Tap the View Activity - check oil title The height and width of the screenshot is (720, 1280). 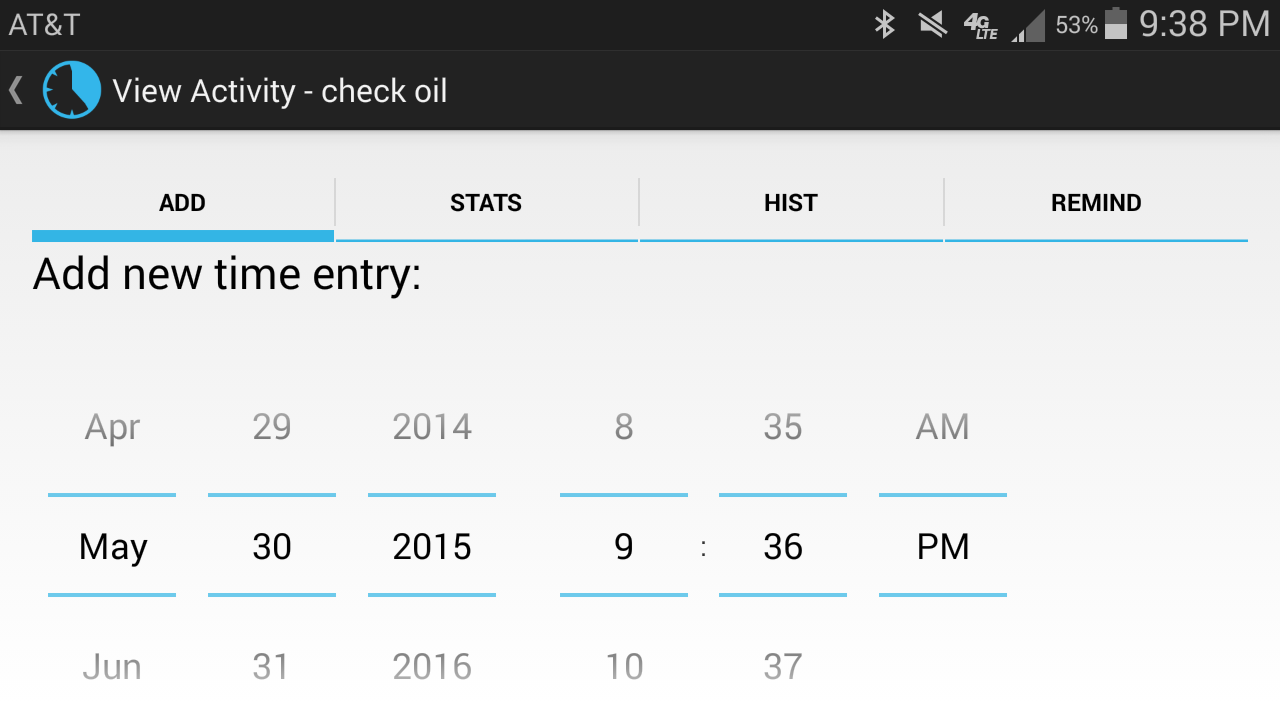[280, 91]
